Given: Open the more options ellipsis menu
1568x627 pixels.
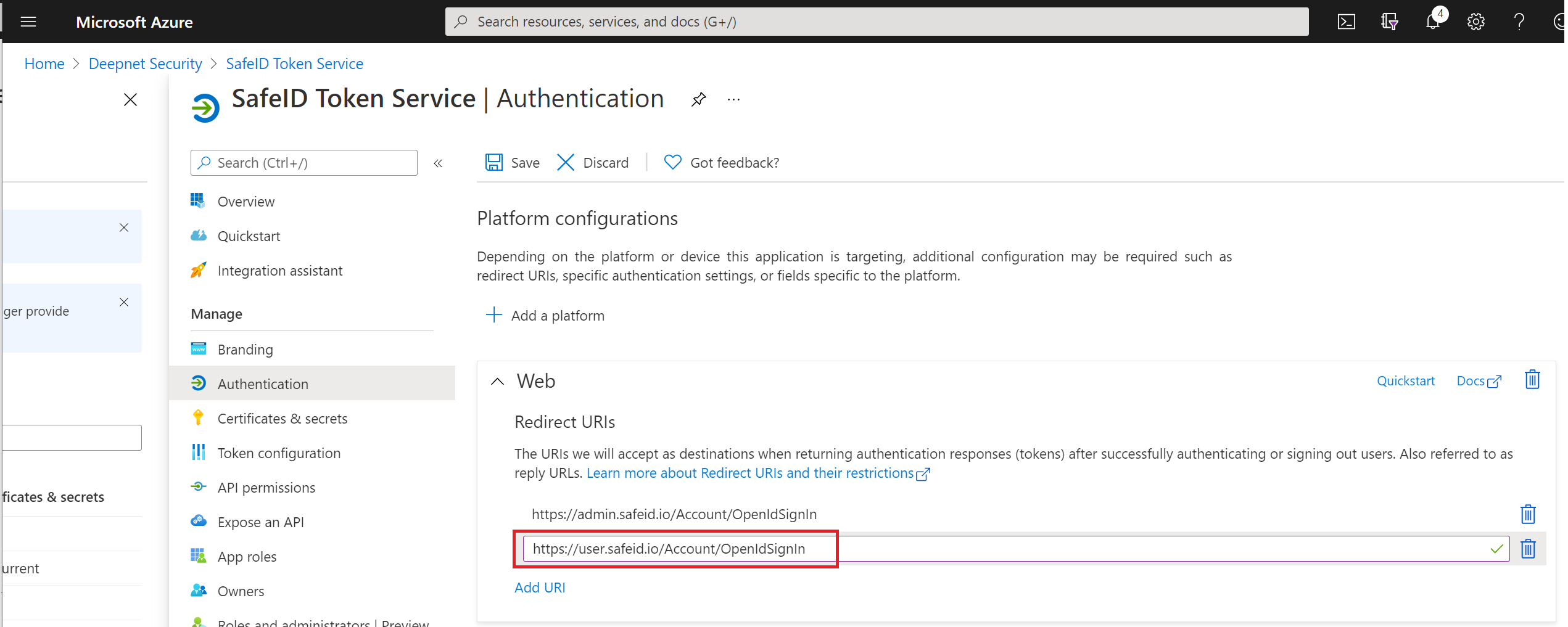Looking at the screenshot, I should point(733,99).
